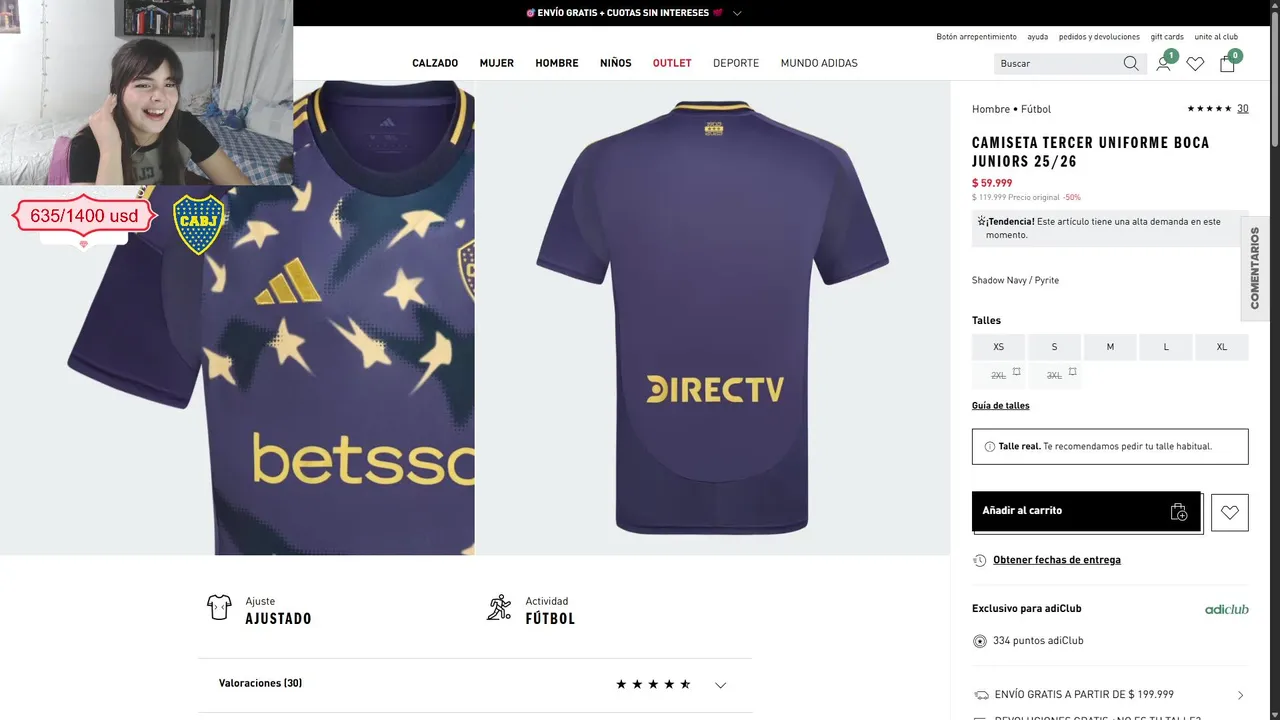Expand the envío gratis a partir de $199.999 row
1280x720 pixels.
pos(1240,695)
